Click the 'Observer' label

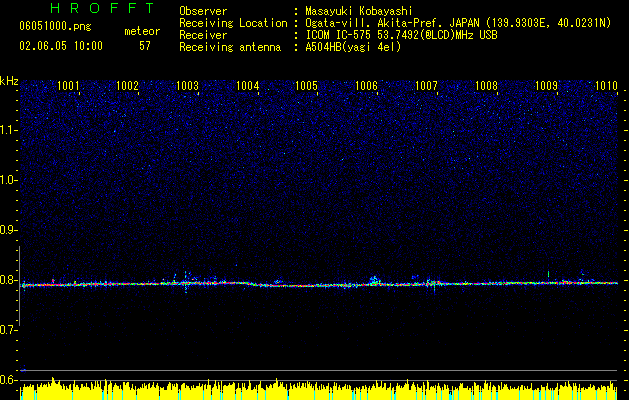(x=203, y=11)
